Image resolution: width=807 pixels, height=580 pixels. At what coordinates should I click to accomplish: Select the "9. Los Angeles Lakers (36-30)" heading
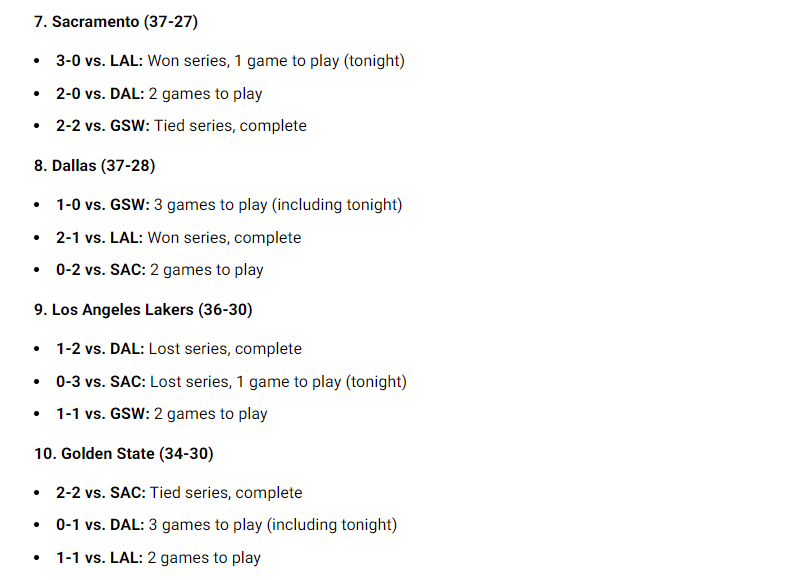pyautogui.click(x=143, y=310)
